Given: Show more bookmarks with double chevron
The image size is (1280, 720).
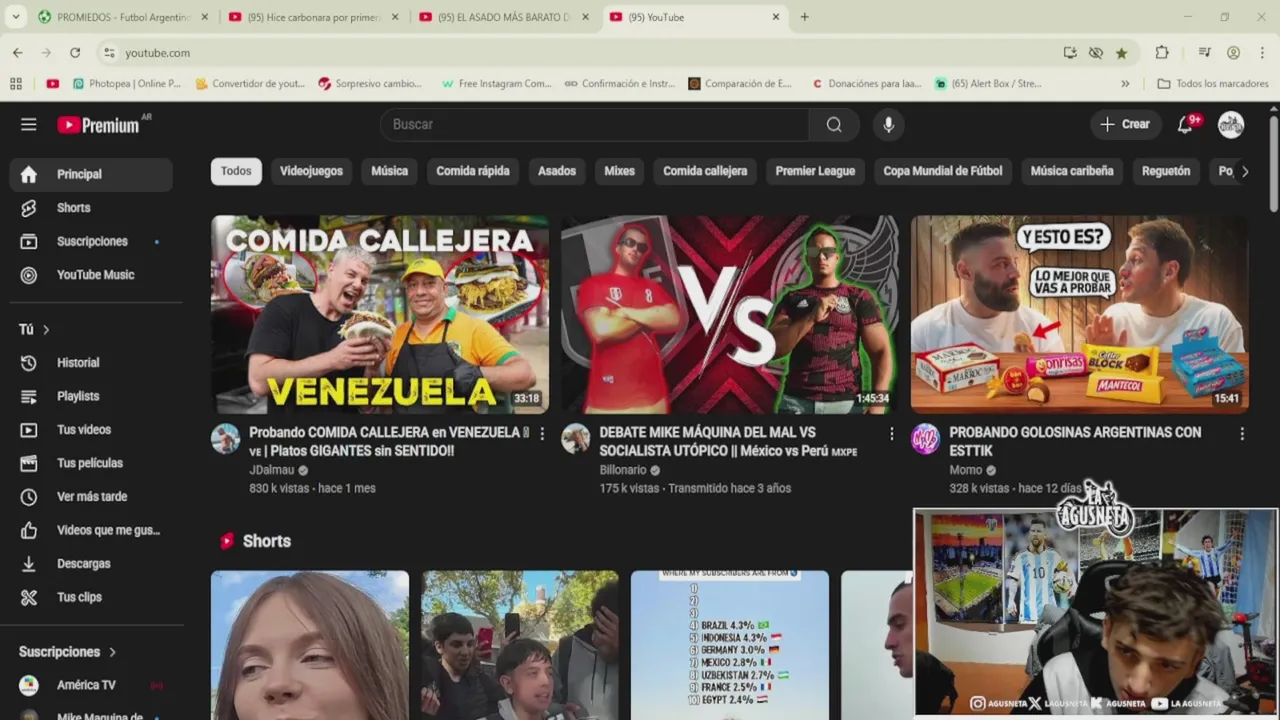Looking at the screenshot, I should pos(1125,84).
